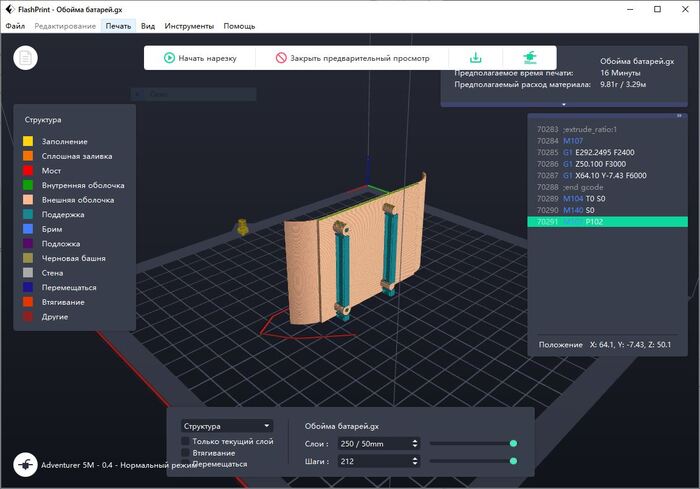Image resolution: width=700 pixels, height=489 pixels.
Task: Click the download G-code file icon
Action: pos(476,58)
